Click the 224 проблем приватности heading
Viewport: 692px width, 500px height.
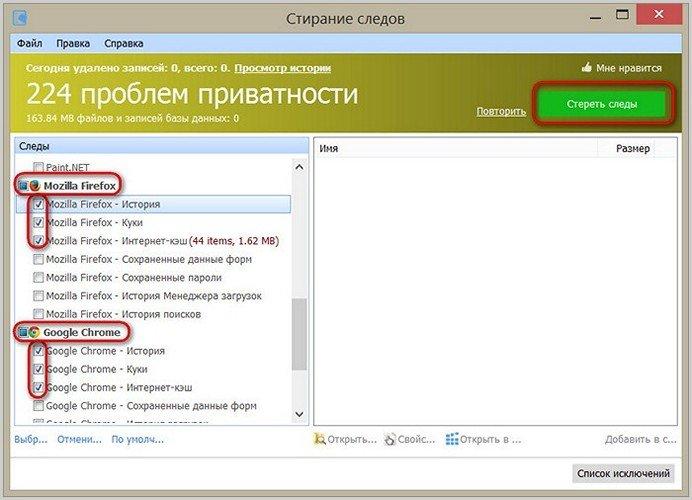192,94
